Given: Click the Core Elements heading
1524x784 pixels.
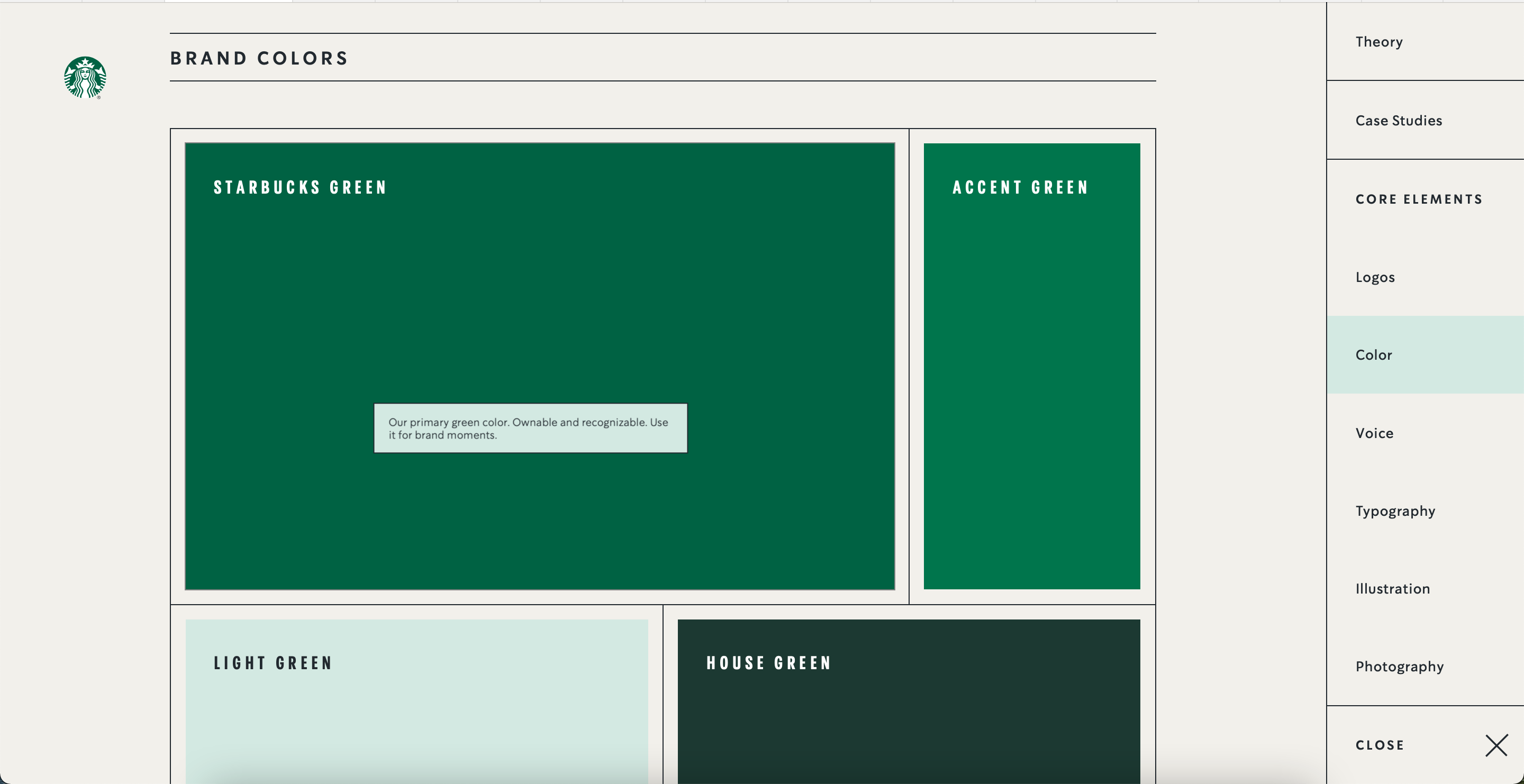Looking at the screenshot, I should pyautogui.click(x=1419, y=199).
